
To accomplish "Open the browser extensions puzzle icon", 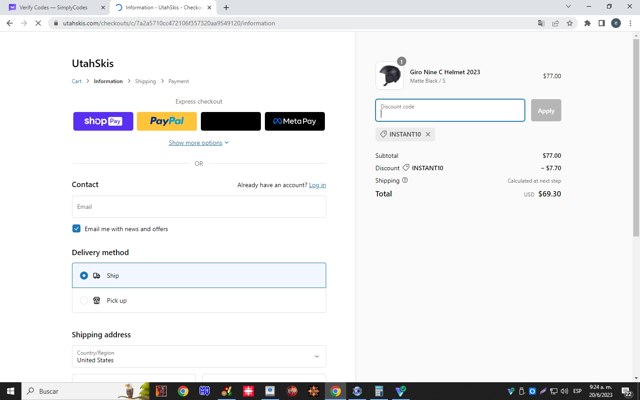I will tap(587, 23).
